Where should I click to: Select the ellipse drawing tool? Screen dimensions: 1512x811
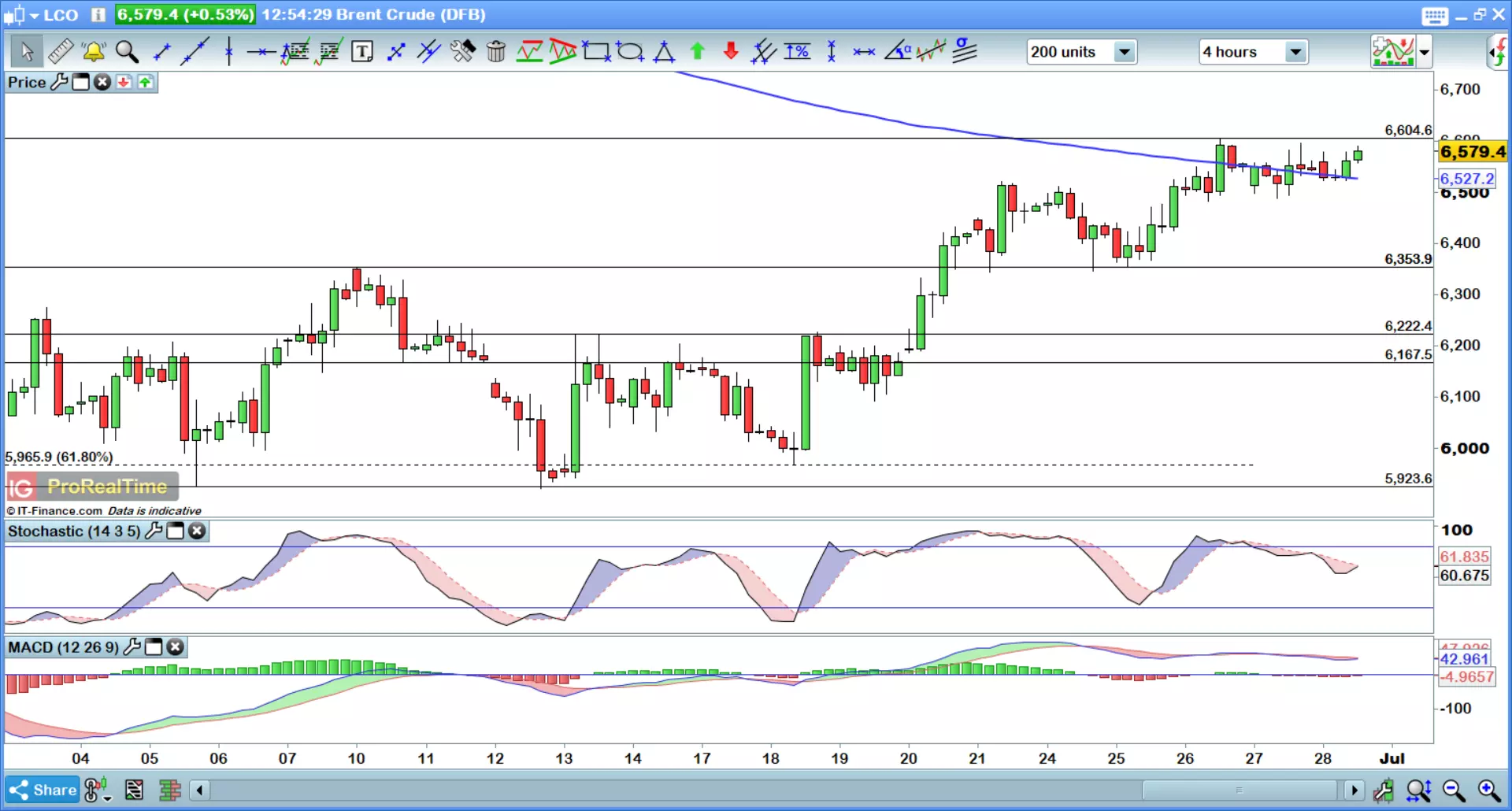pos(630,52)
